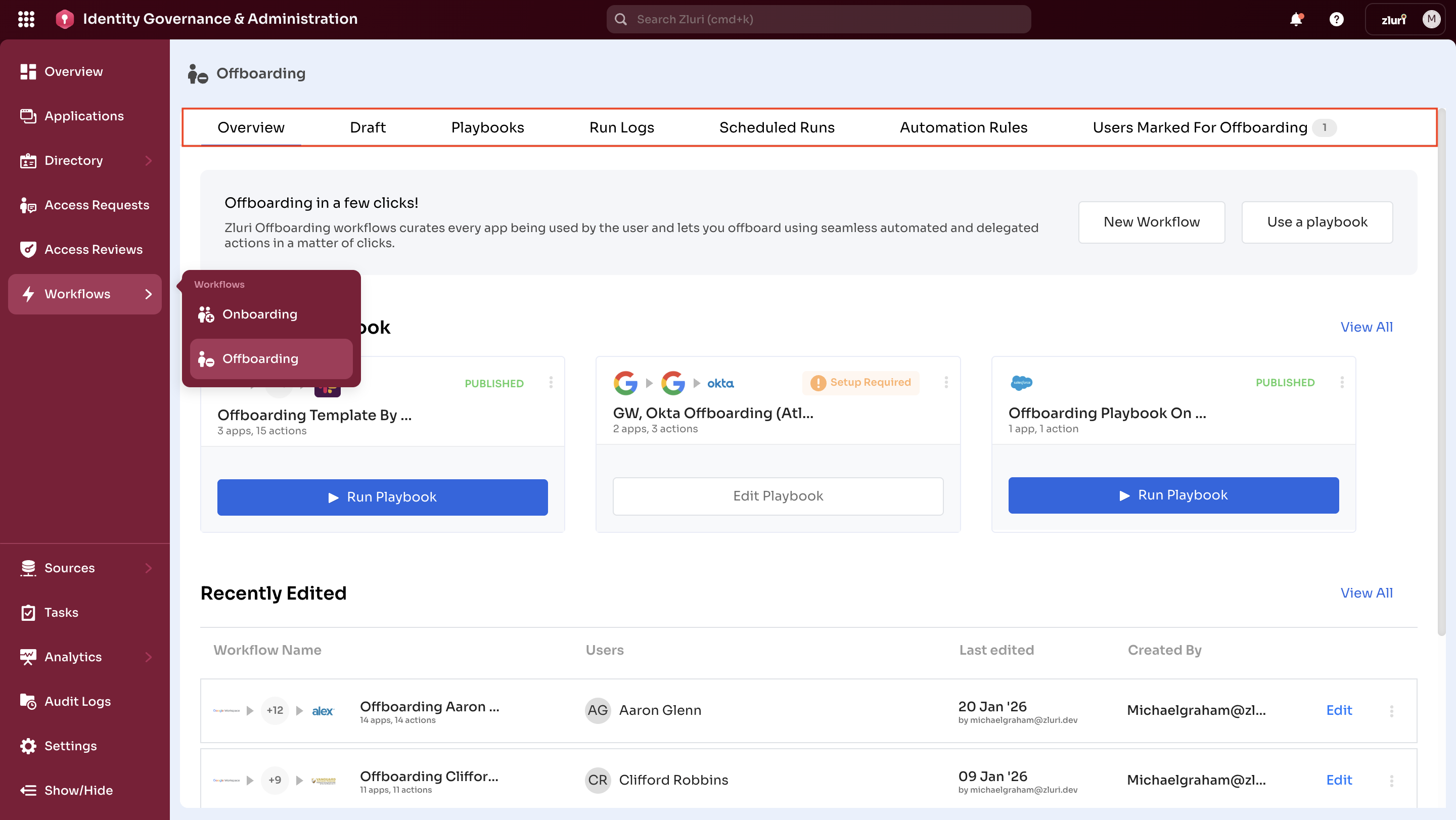Click the Search Zluri input field

pyautogui.click(x=818, y=19)
